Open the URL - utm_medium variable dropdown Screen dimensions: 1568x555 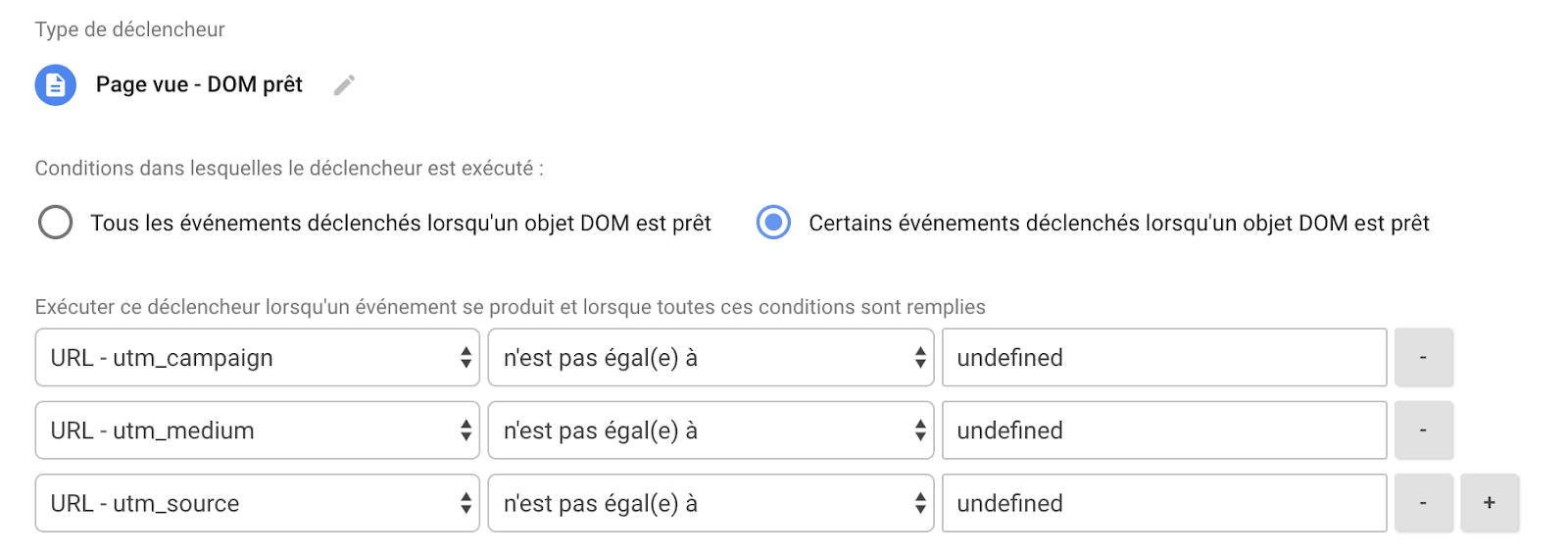point(258,430)
